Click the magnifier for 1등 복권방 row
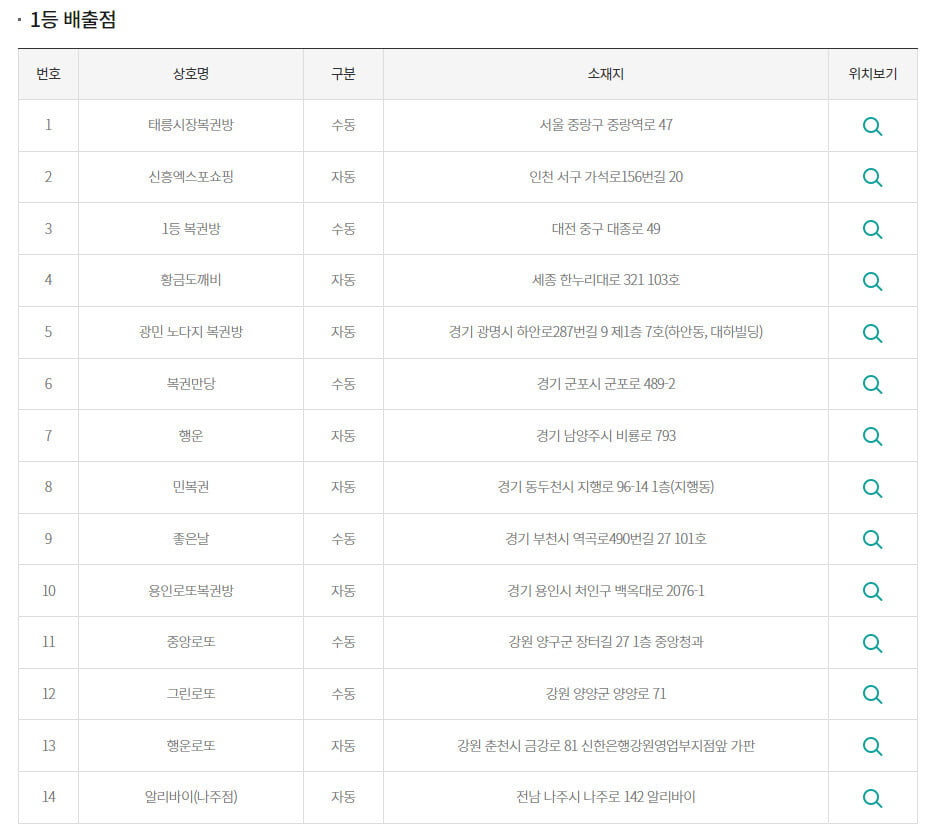Viewport: 926px width, 837px height. click(872, 229)
